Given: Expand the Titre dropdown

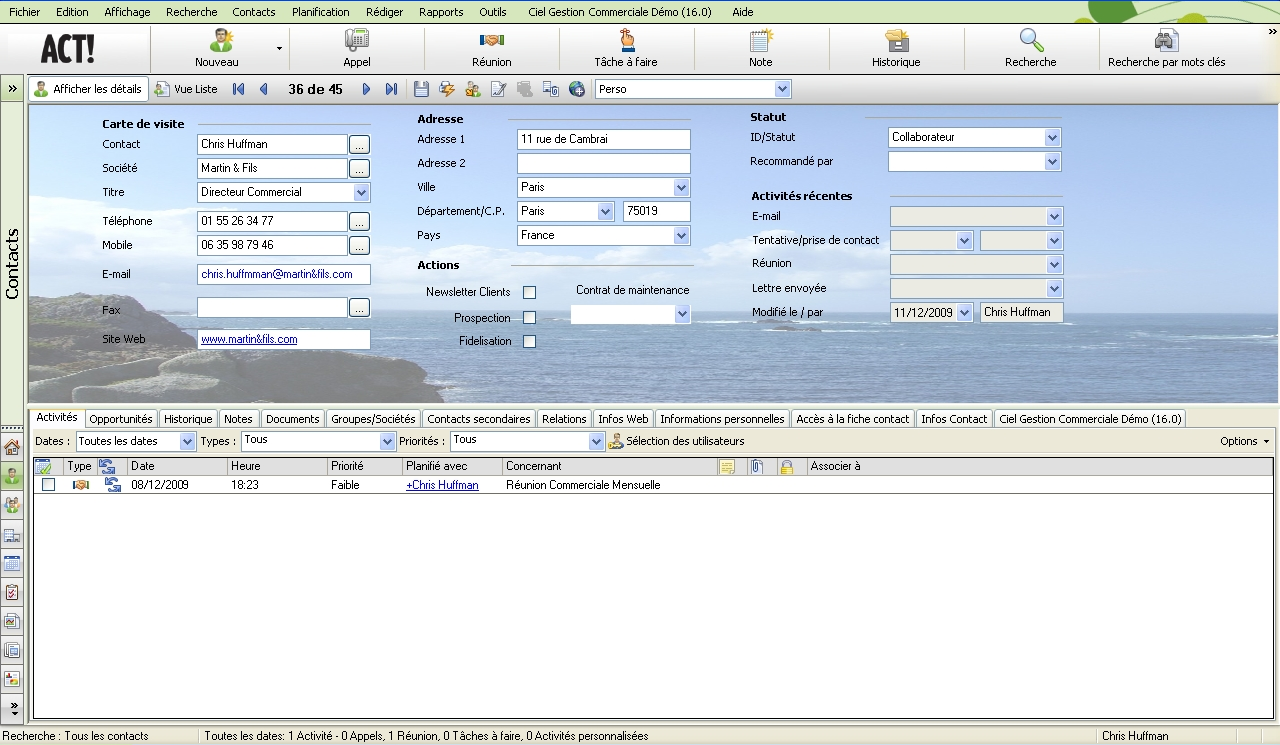Looking at the screenshot, I should click(x=361, y=192).
